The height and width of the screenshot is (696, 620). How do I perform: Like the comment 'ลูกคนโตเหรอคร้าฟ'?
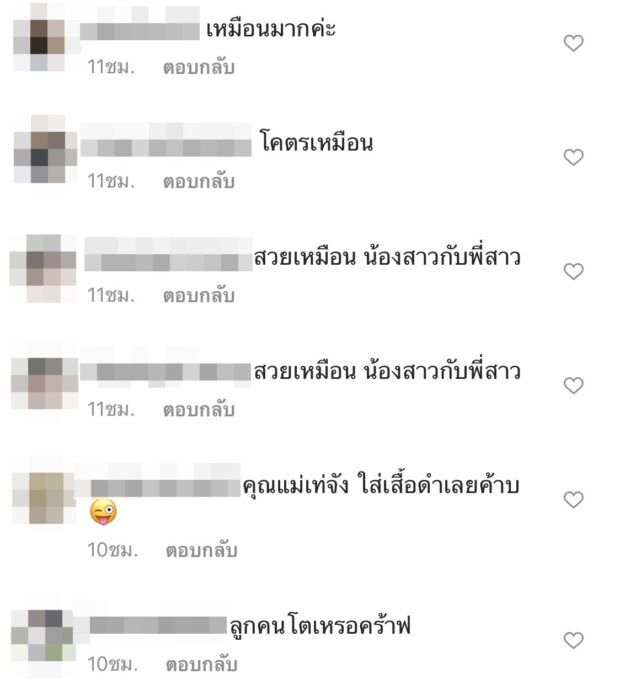pos(573,640)
